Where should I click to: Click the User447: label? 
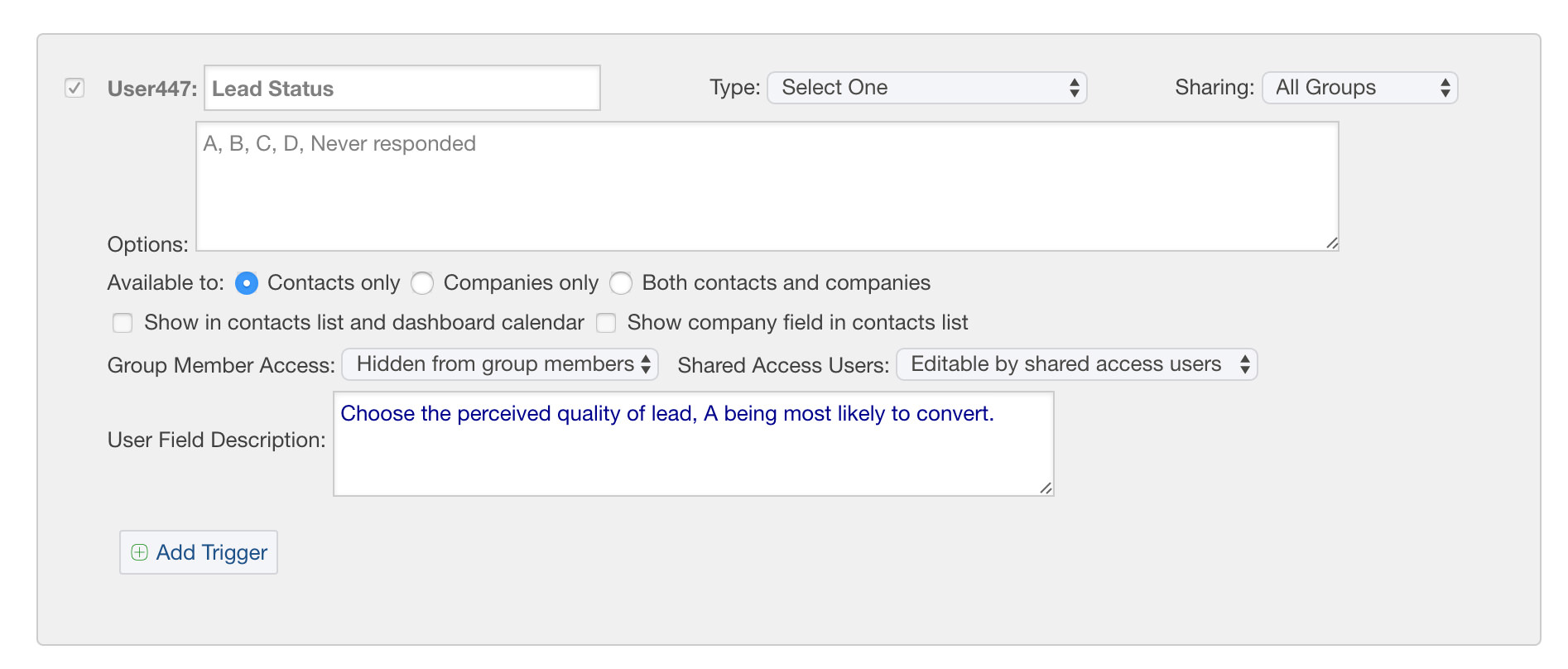(x=152, y=89)
